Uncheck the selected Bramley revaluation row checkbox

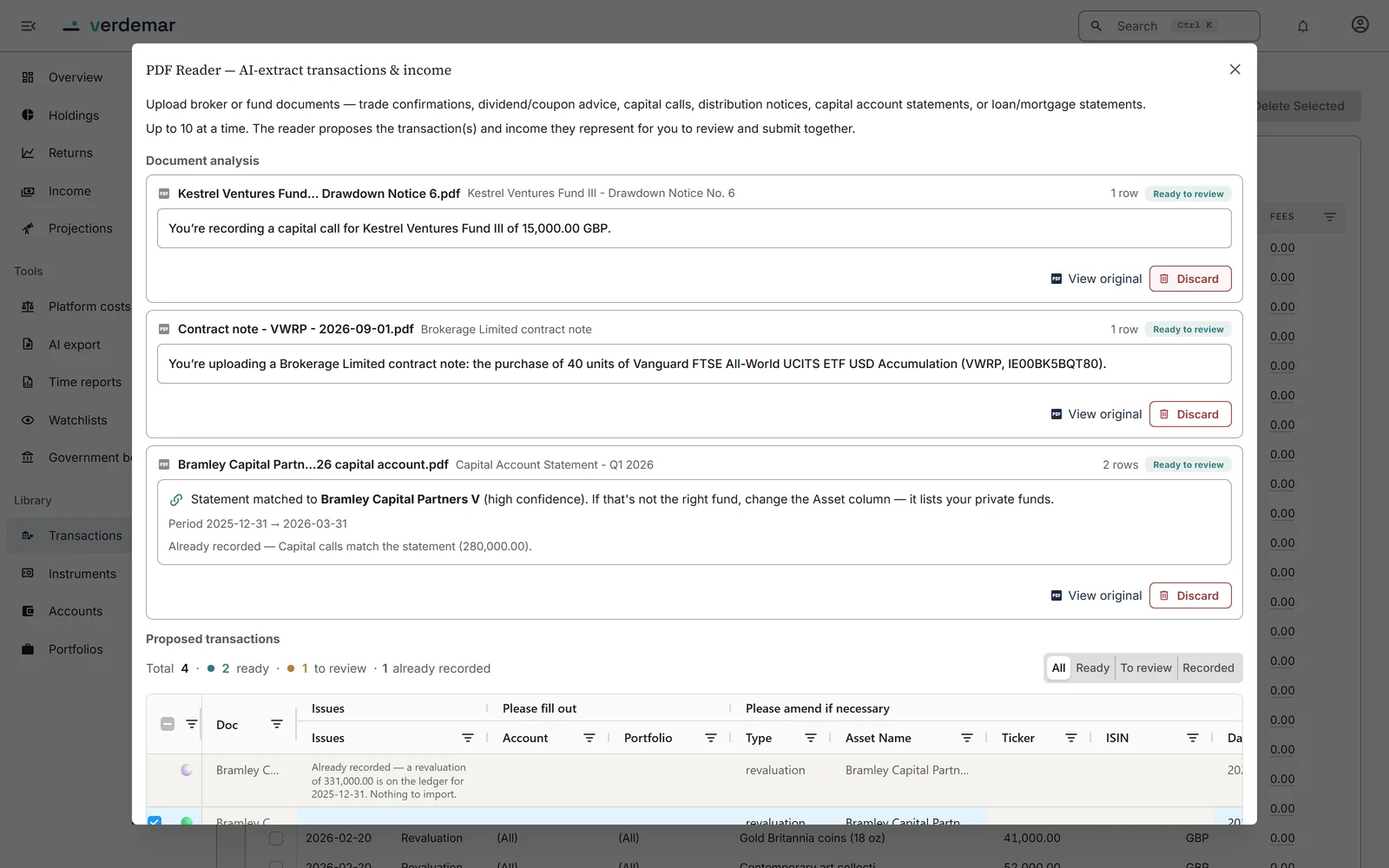pos(155,820)
